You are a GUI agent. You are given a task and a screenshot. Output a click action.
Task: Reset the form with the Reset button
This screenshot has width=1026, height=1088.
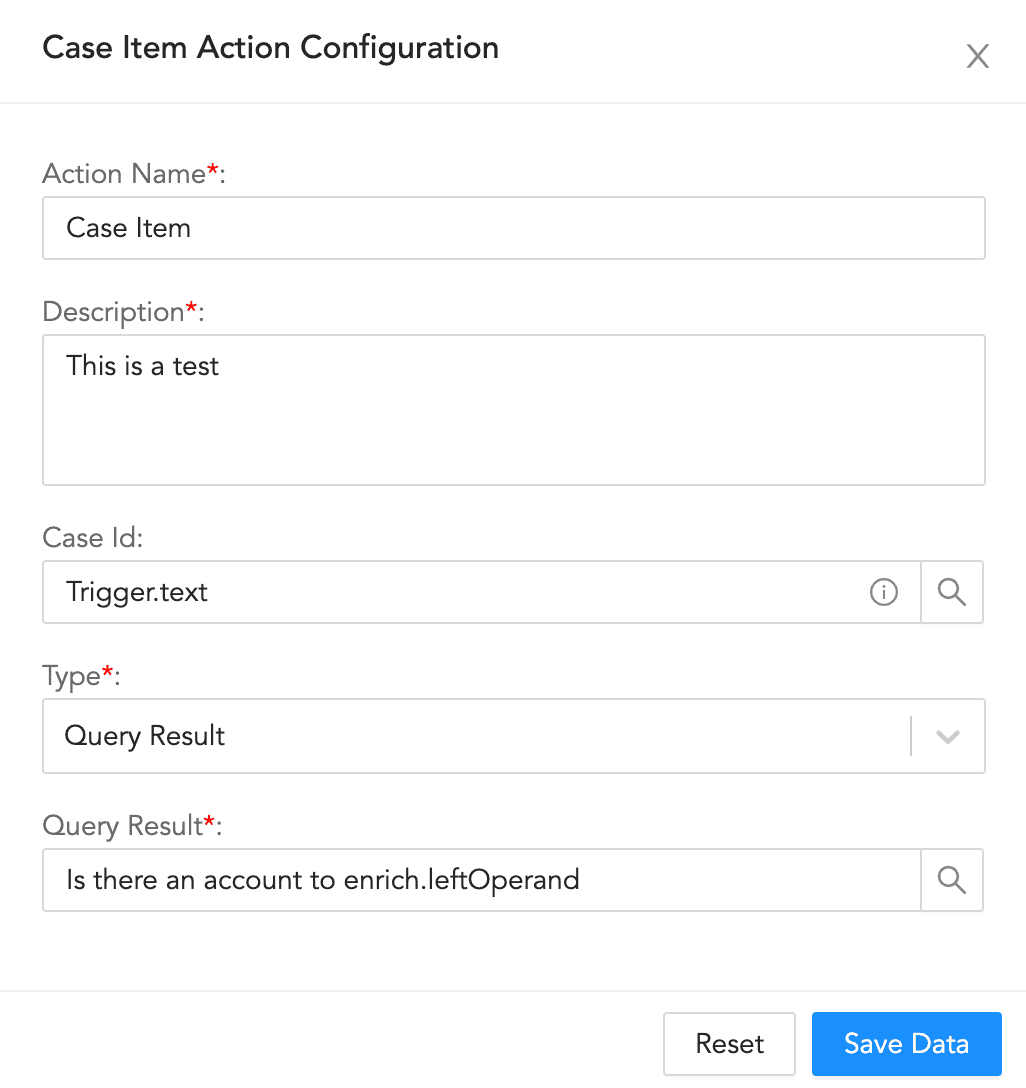tap(729, 1043)
